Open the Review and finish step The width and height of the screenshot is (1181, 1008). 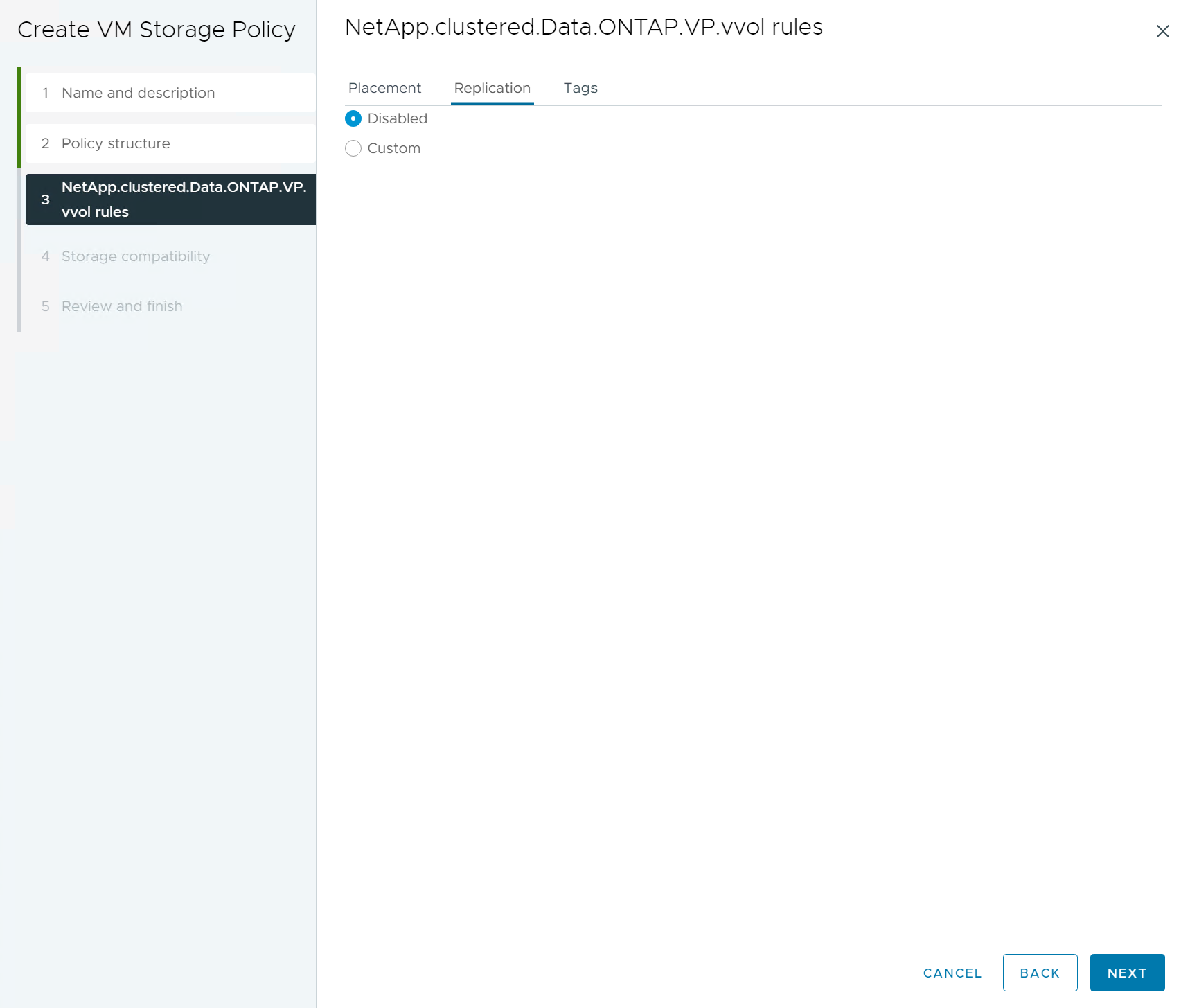coord(122,306)
